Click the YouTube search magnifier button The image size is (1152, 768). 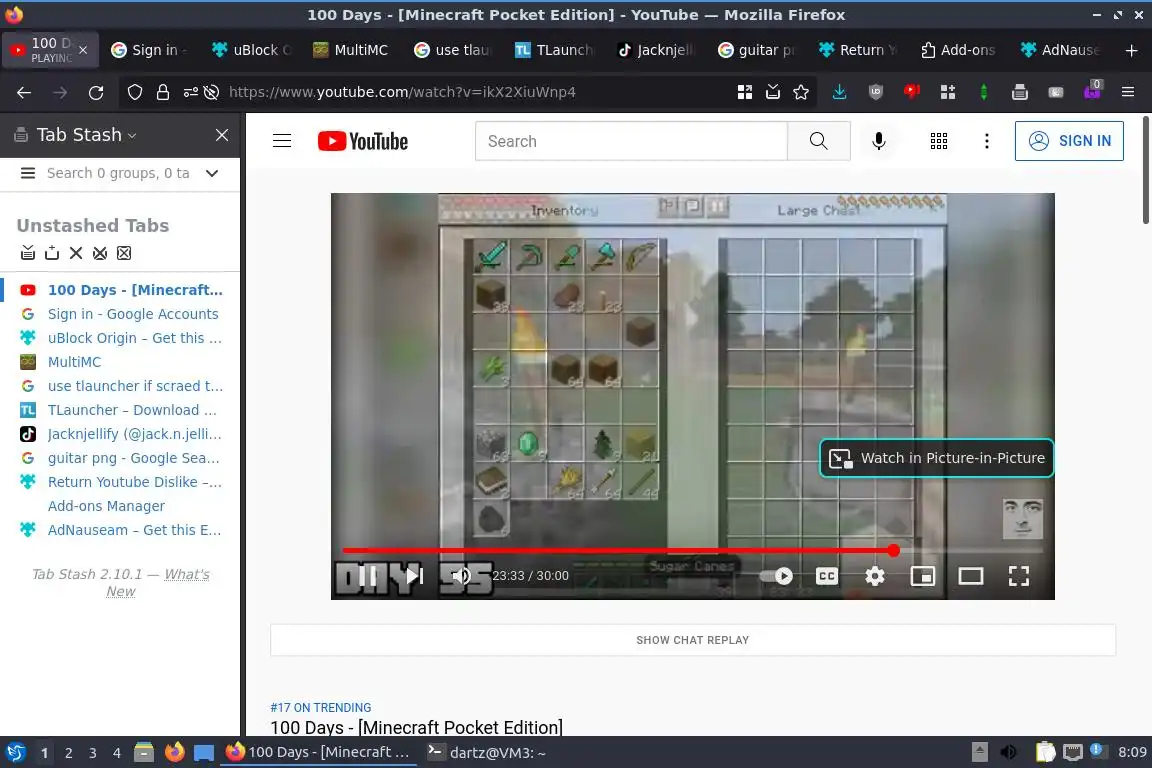[818, 140]
